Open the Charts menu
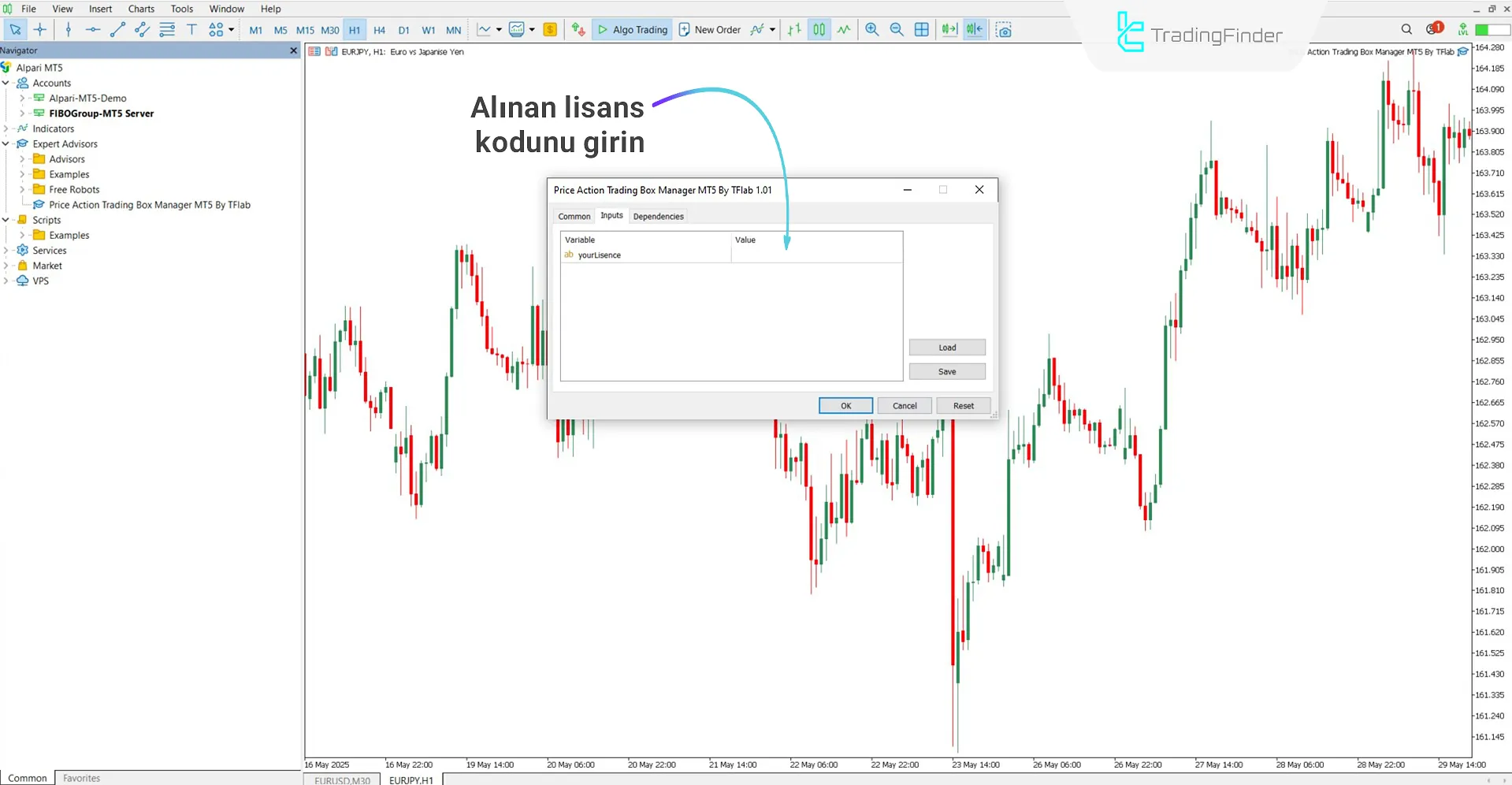1512x785 pixels. 142,9
